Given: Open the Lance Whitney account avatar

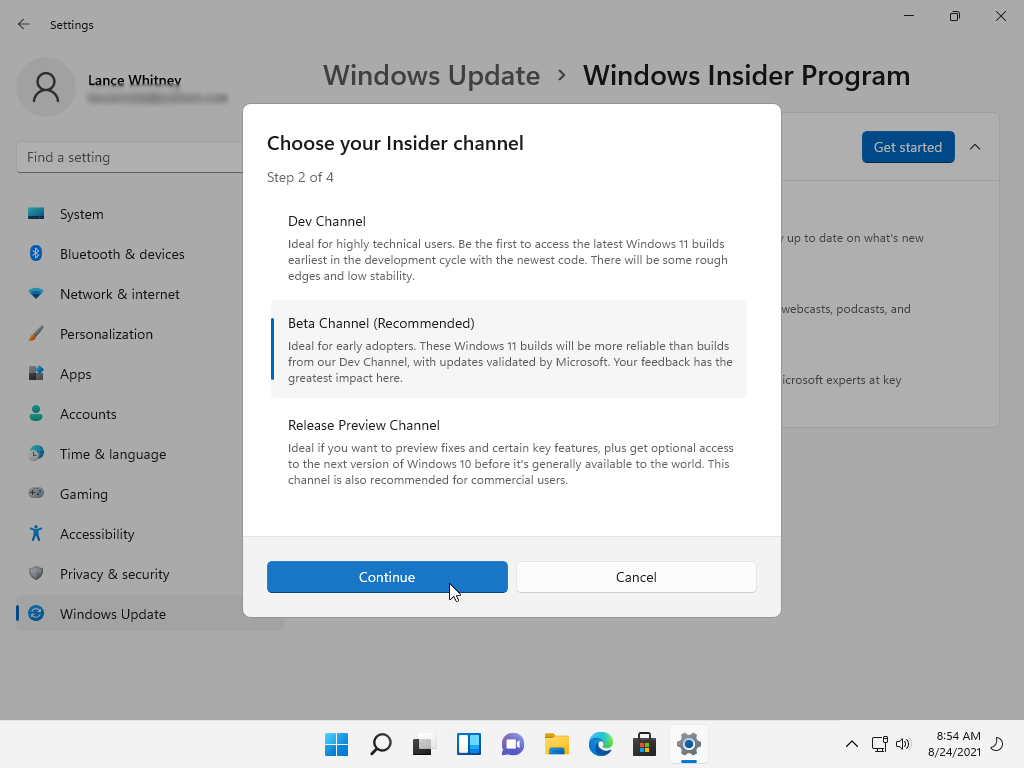Looking at the screenshot, I should coord(46,87).
